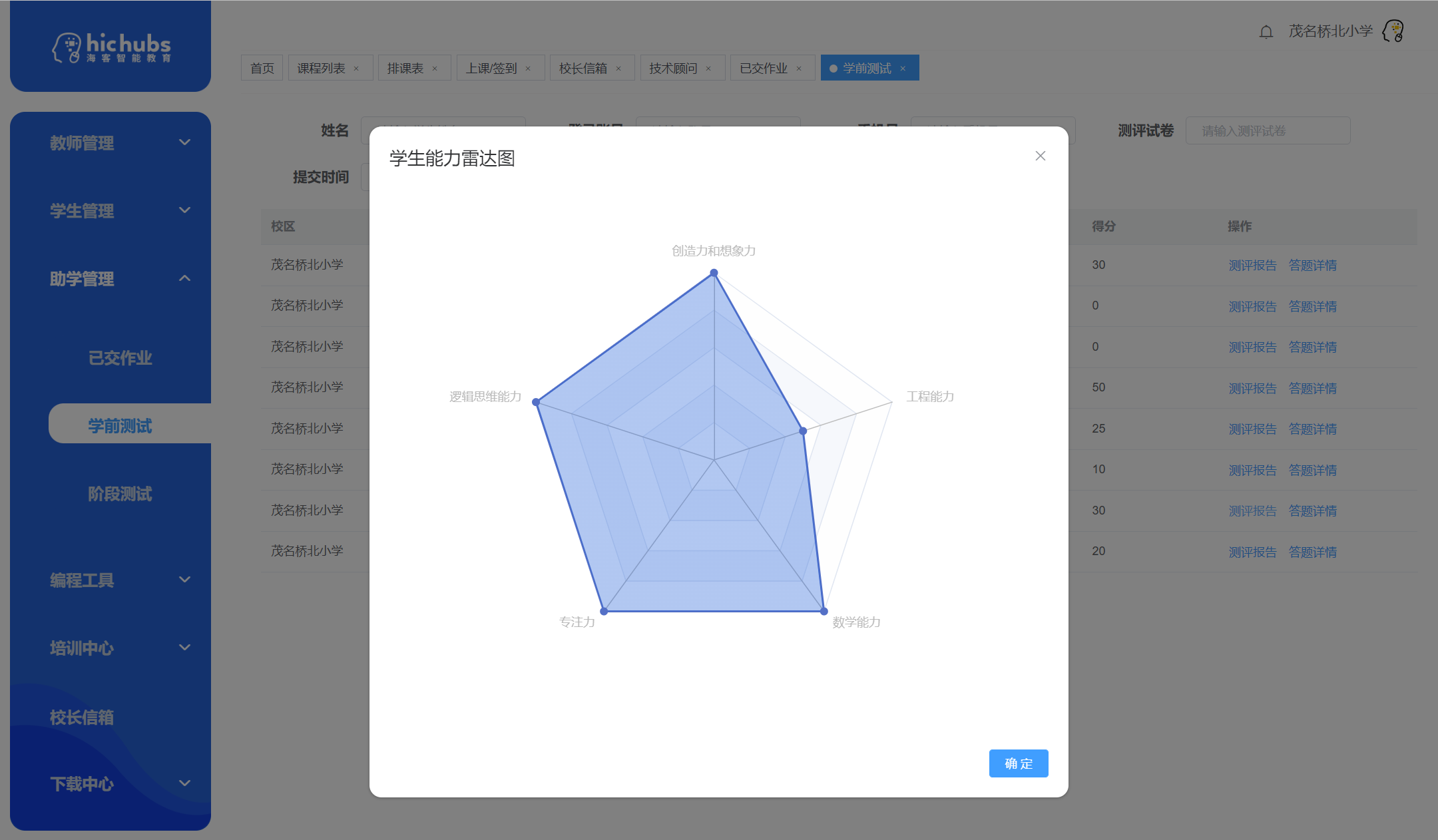Open the user avatar icon top right
Image resolution: width=1438 pixels, height=840 pixels.
(1393, 31)
